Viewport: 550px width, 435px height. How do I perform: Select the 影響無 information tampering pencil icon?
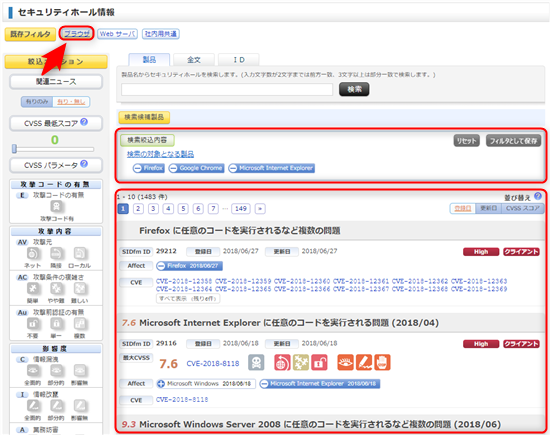tap(80, 406)
